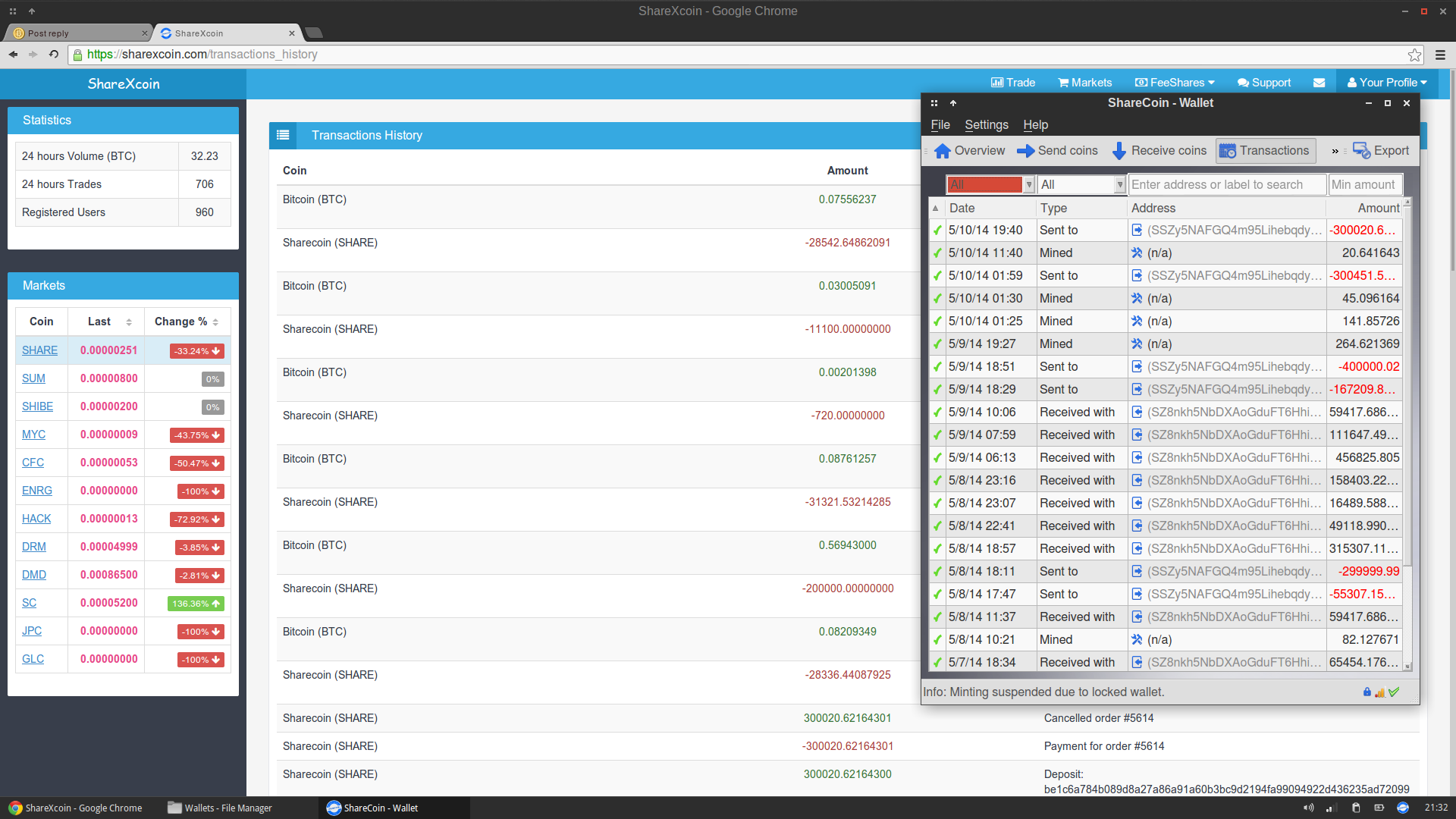The height and width of the screenshot is (819, 1456).
Task: Open the Markets page in top navigation
Action: pos(1084,83)
